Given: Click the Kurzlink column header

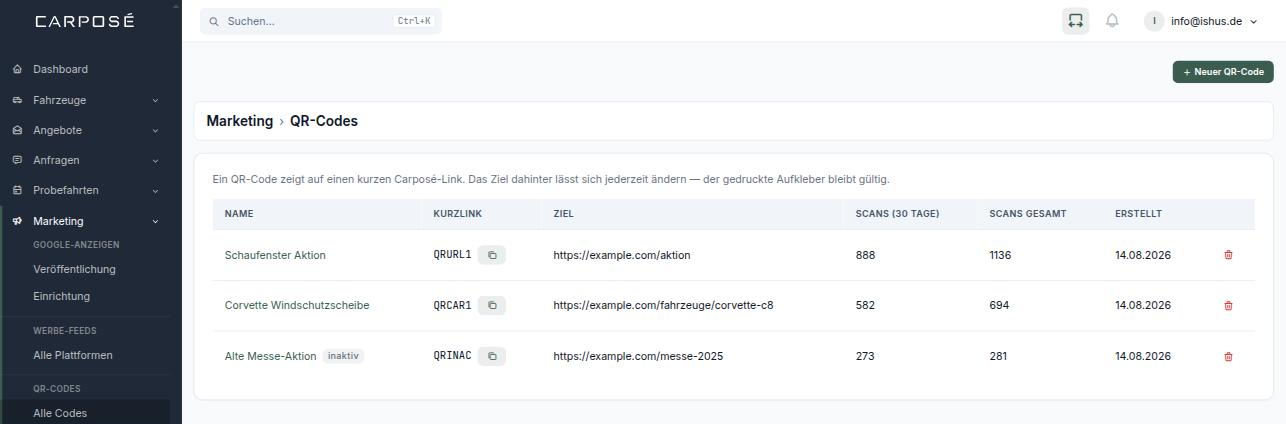Looking at the screenshot, I should pyautogui.click(x=457, y=214).
